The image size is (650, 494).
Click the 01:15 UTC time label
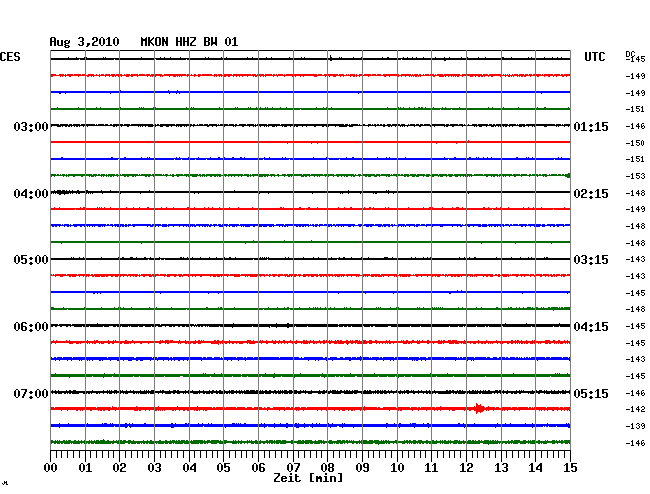[x=591, y=127]
